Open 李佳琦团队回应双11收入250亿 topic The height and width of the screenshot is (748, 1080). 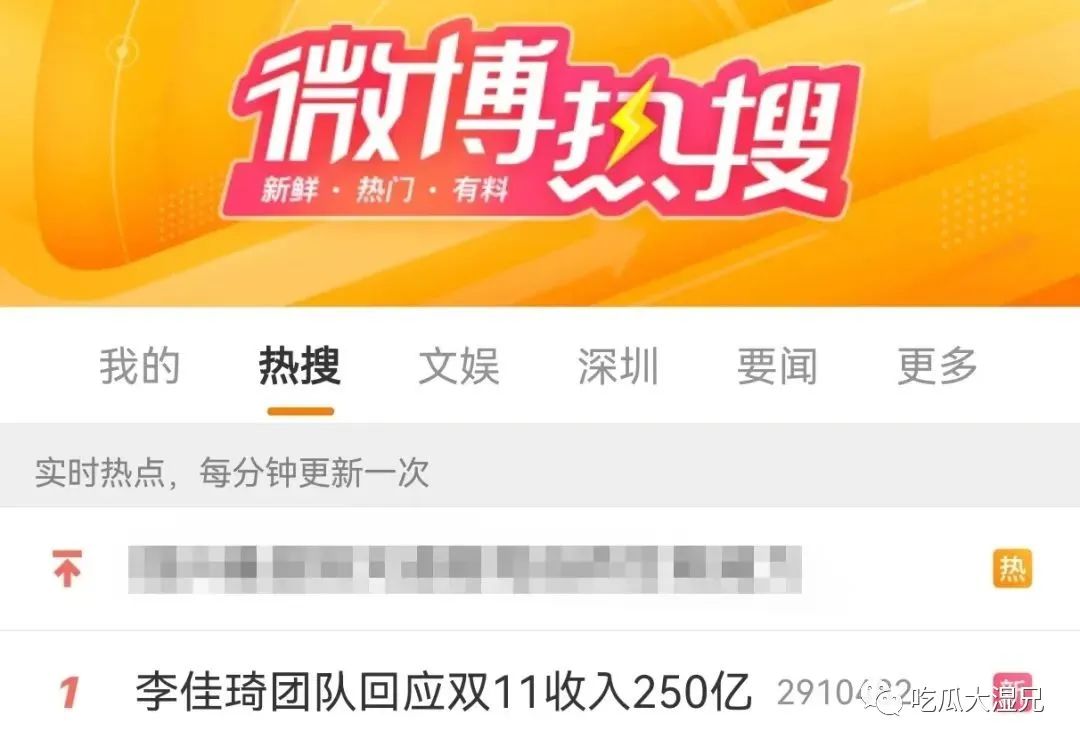443,692
